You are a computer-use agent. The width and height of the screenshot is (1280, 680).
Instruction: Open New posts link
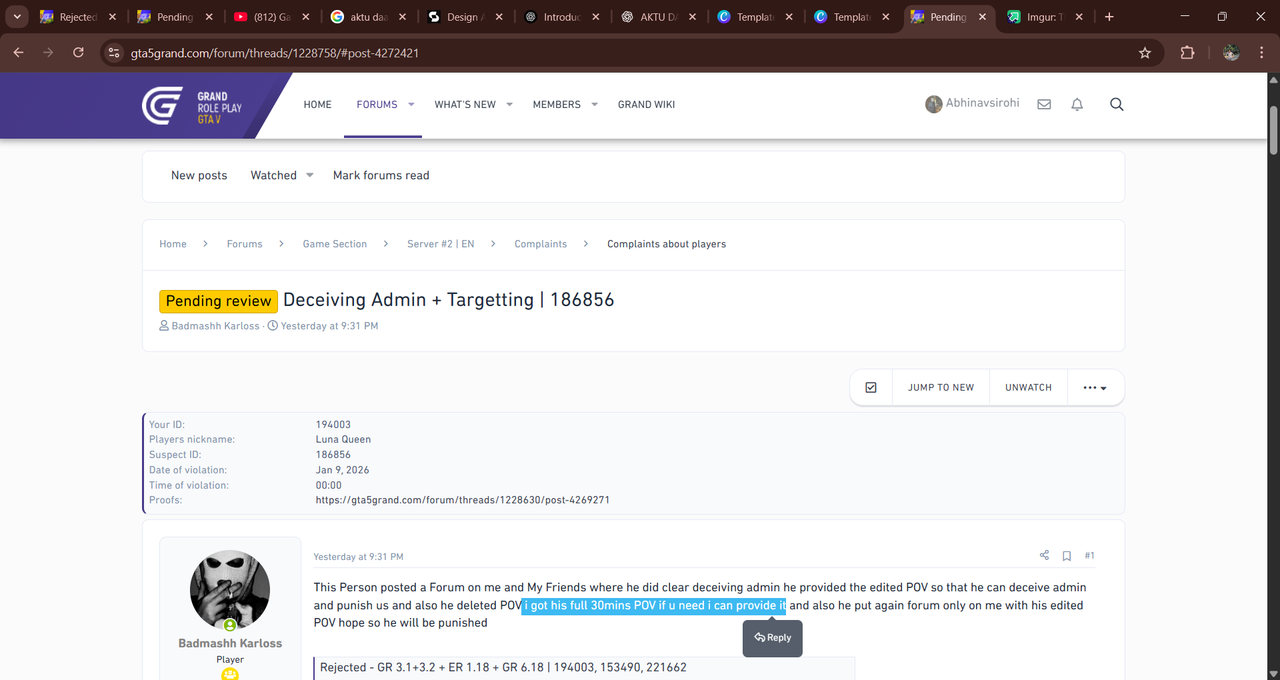(x=199, y=175)
